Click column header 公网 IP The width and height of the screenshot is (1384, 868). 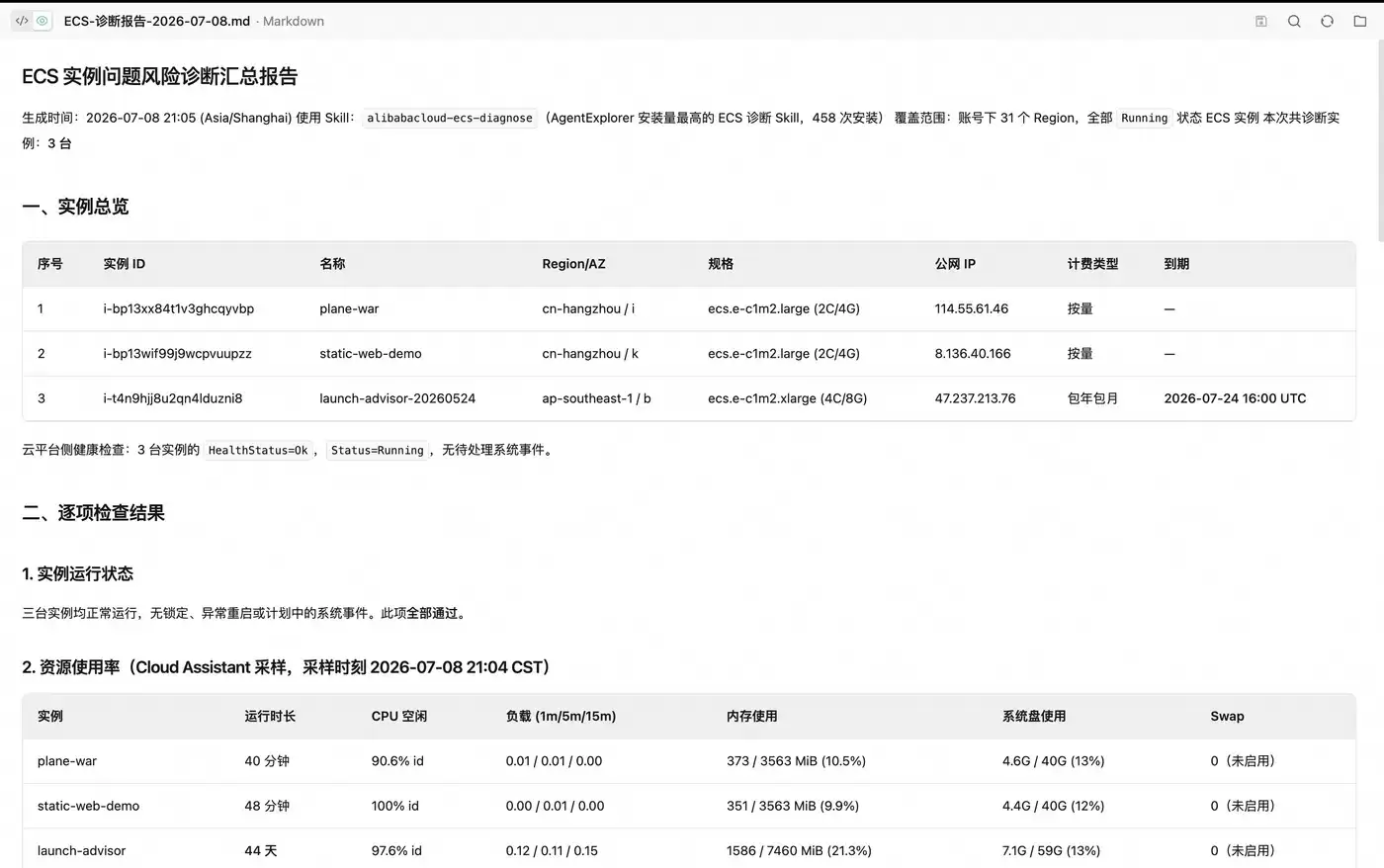coord(955,264)
